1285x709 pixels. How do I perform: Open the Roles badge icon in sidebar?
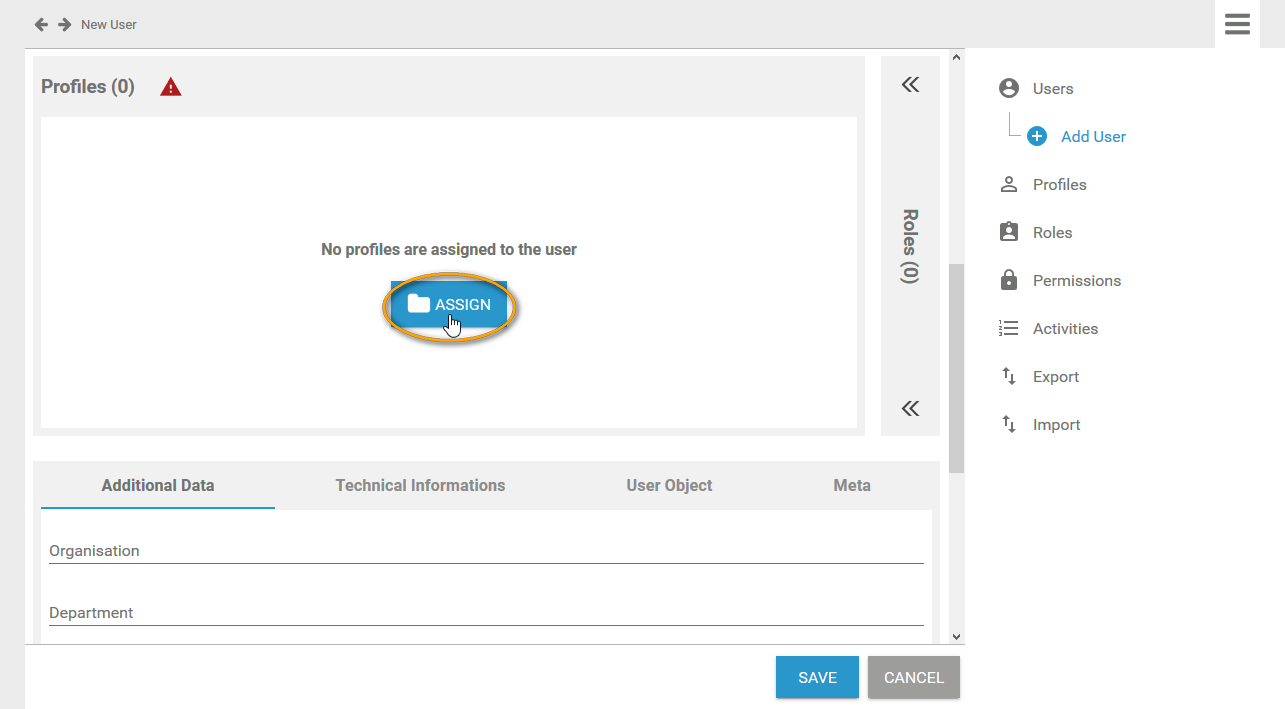tap(1008, 232)
